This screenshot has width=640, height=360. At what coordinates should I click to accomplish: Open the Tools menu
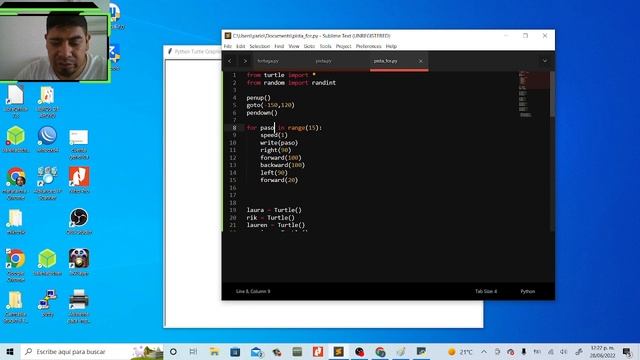(x=325, y=46)
